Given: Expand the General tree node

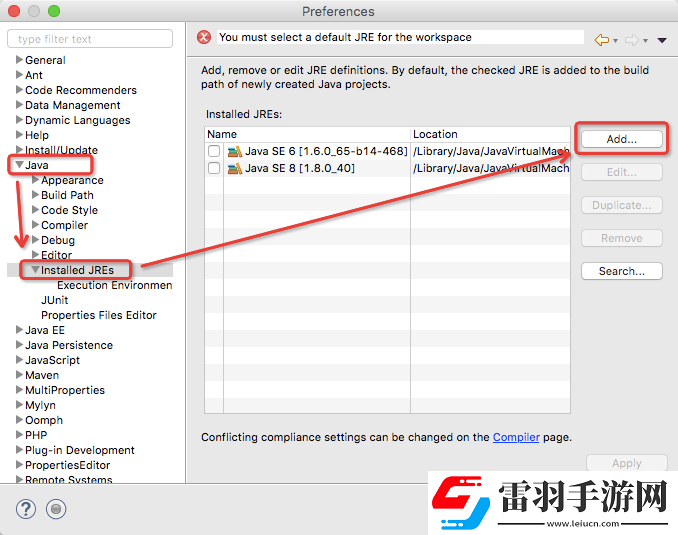Looking at the screenshot, I should click(x=19, y=59).
